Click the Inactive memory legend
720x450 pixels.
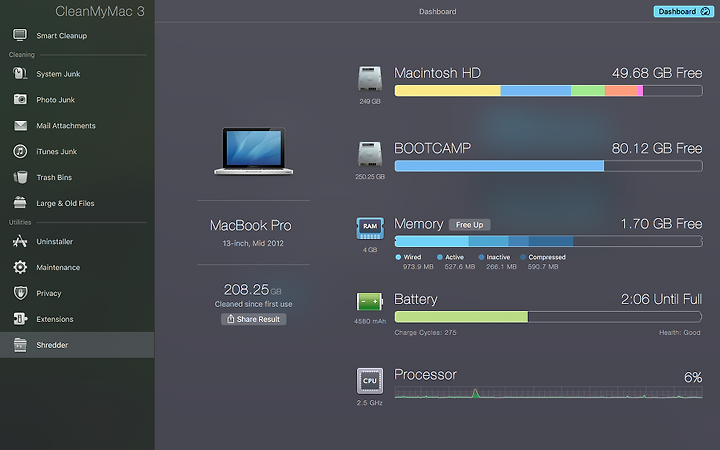coord(498,262)
